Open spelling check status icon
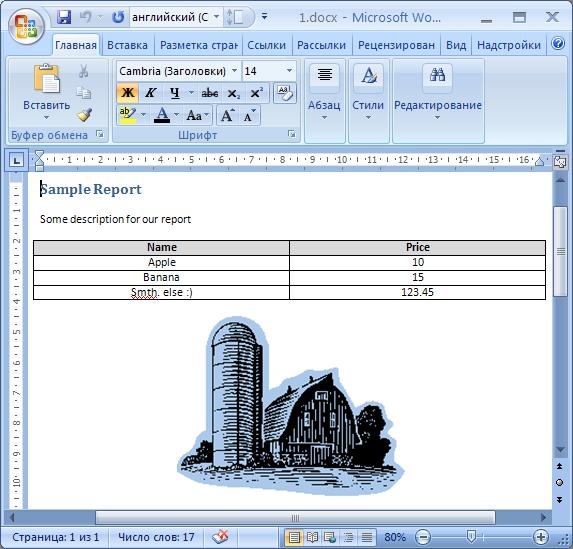Screen dimensions: 573x549 point(221,537)
